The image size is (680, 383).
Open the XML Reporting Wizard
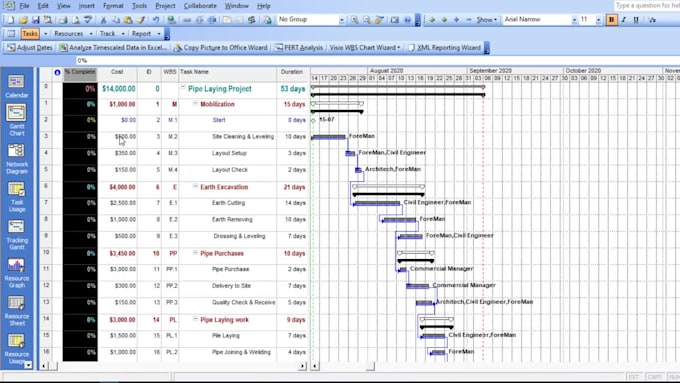[444, 48]
